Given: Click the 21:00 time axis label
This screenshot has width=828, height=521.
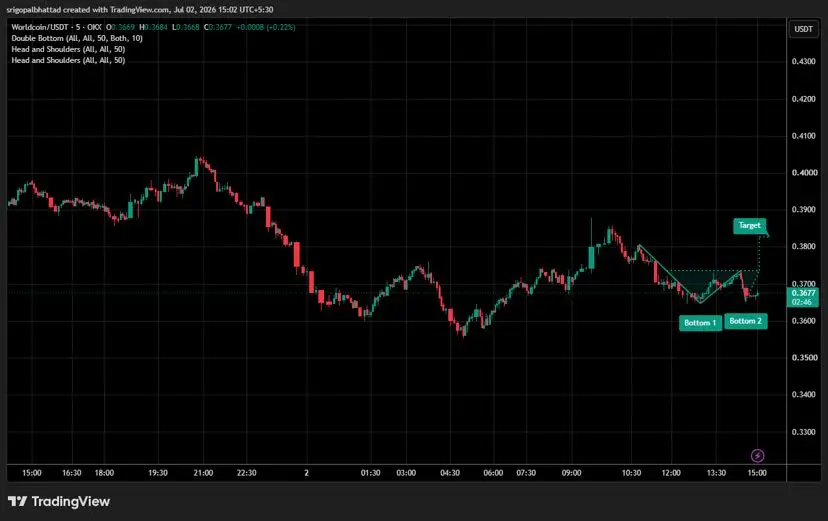Looking at the screenshot, I should pos(203,472).
